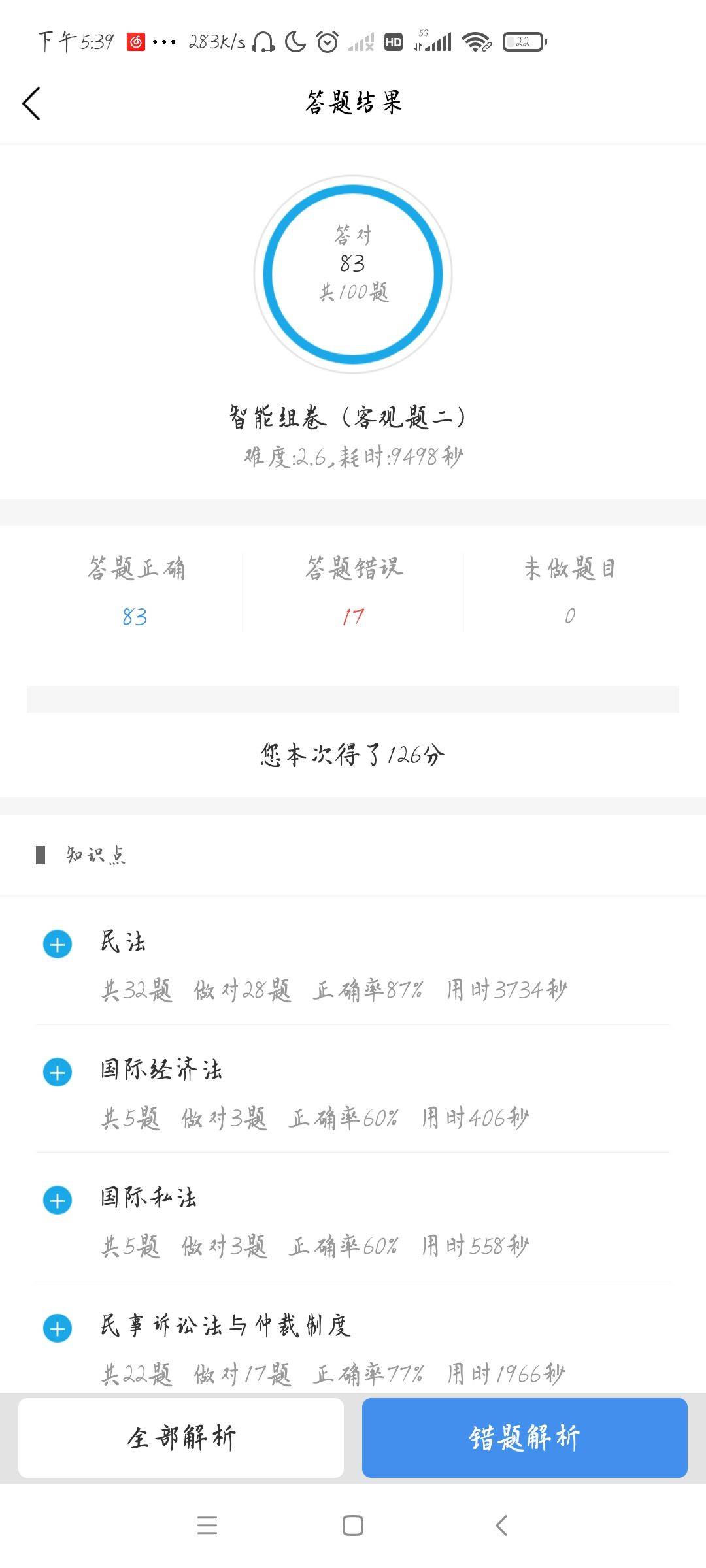
Task: Tap the back arrow in header
Action: pyautogui.click(x=31, y=103)
